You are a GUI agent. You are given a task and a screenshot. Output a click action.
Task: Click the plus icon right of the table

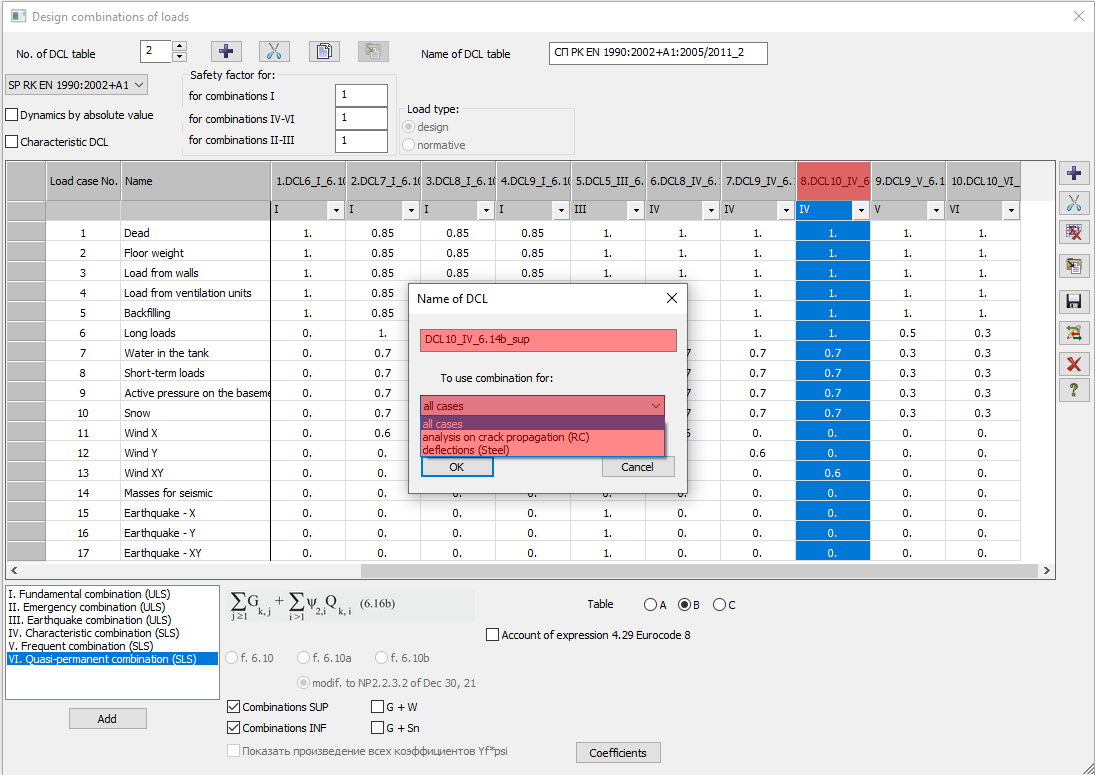1074,173
